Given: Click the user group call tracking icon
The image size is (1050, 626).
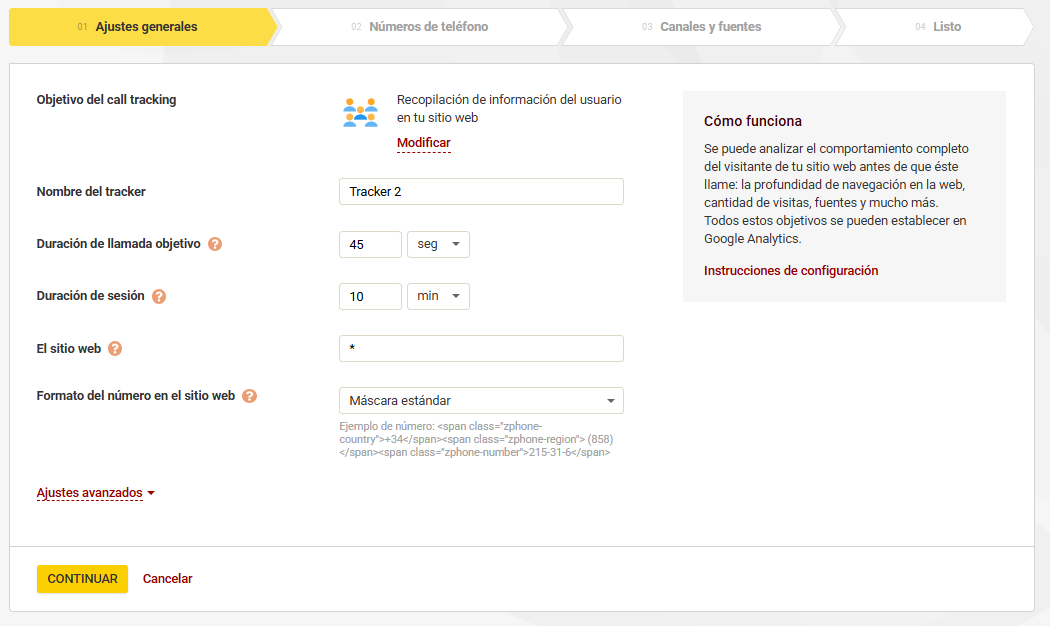Looking at the screenshot, I should (360, 112).
